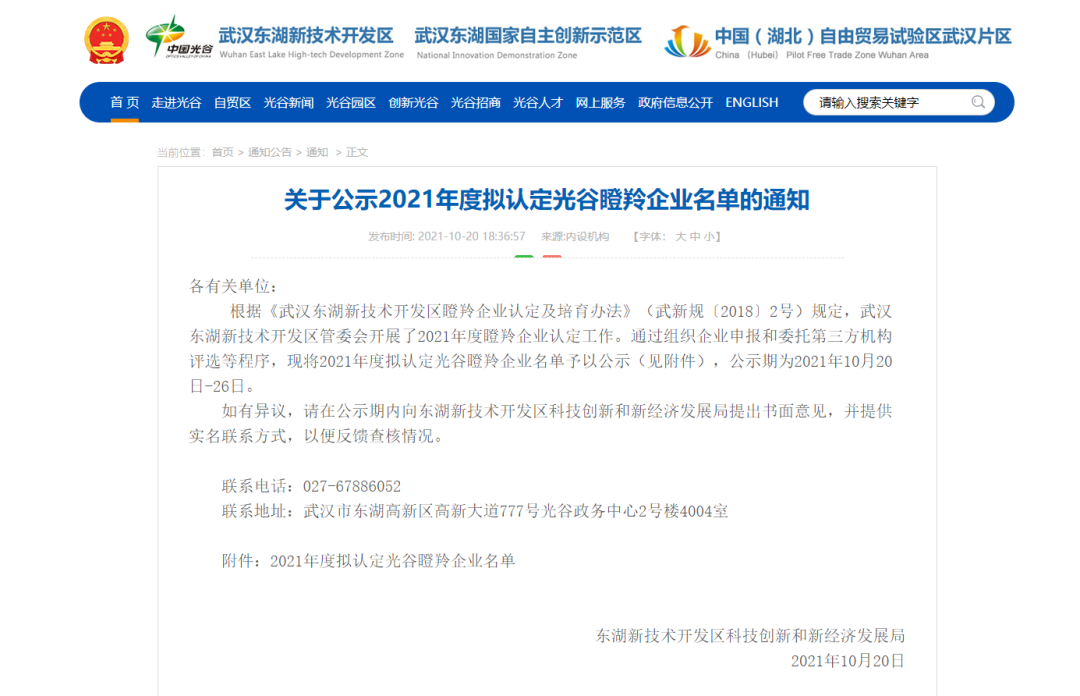Open the 光谷招商 menu item
Viewport: 1080px width, 696px height.
[475, 103]
